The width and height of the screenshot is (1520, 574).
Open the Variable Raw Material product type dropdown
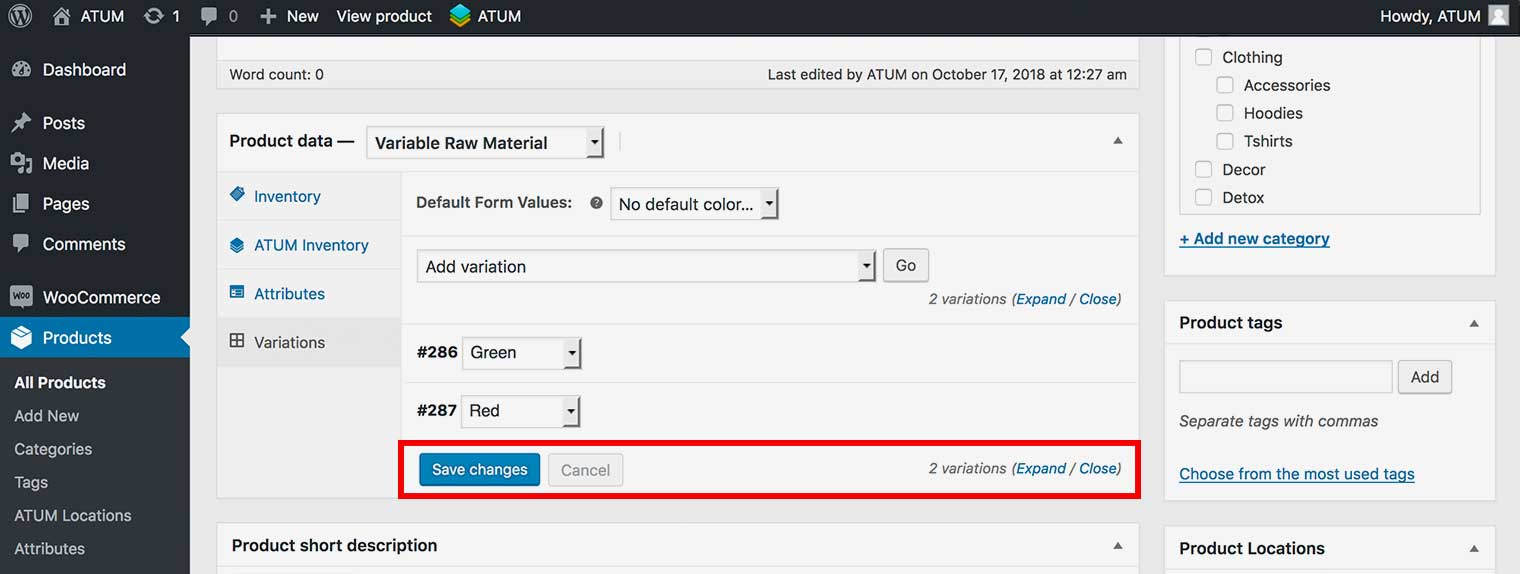(x=485, y=142)
